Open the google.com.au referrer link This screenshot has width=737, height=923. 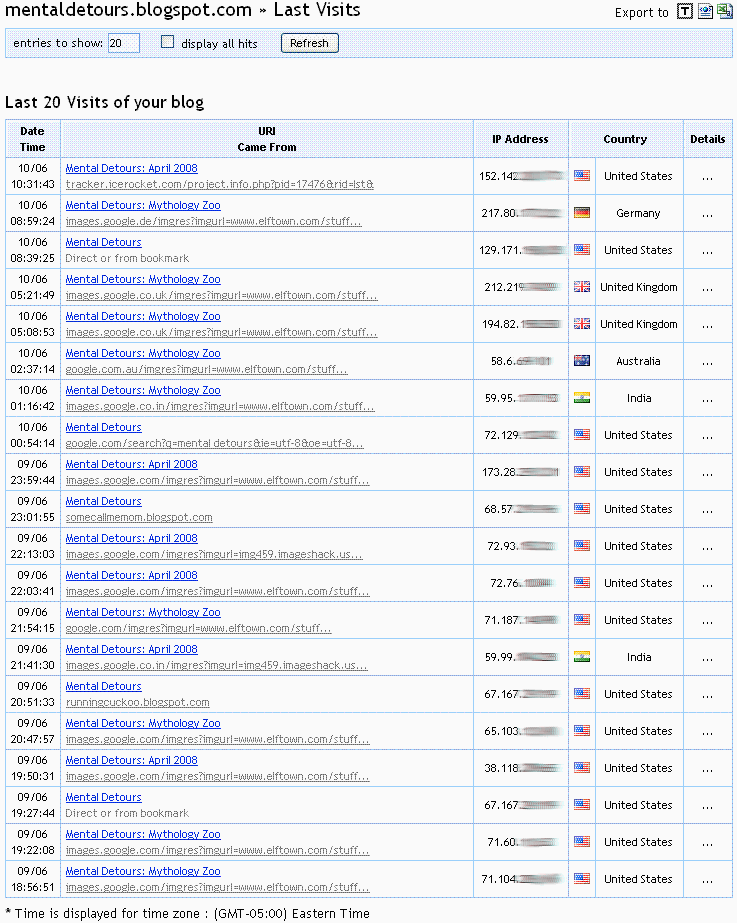pos(207,370)
